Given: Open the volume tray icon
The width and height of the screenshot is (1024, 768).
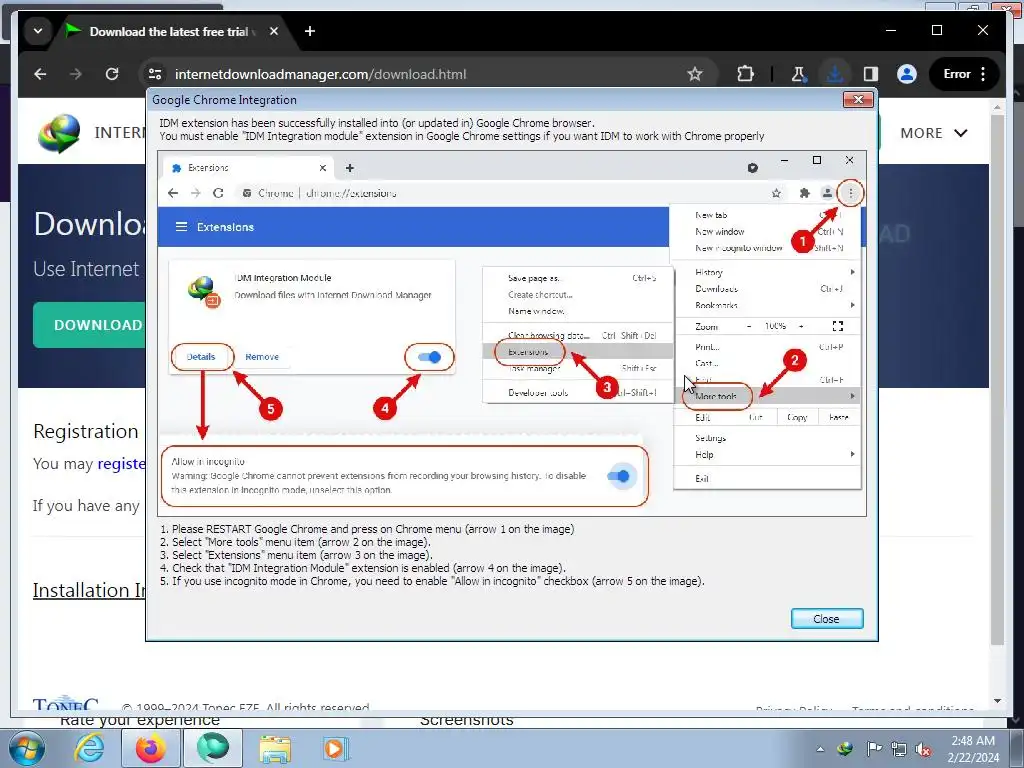Looking at the screenshot, I should 923,749.
